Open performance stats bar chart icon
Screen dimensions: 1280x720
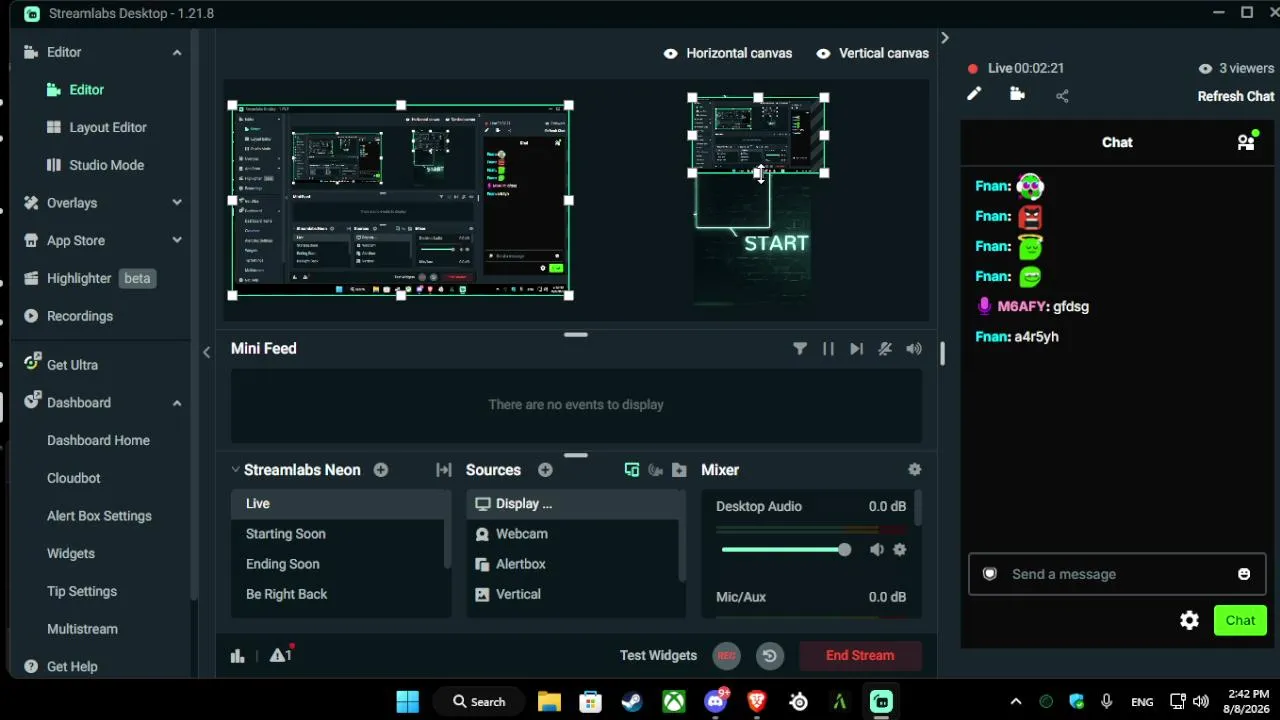pos(237,656)
